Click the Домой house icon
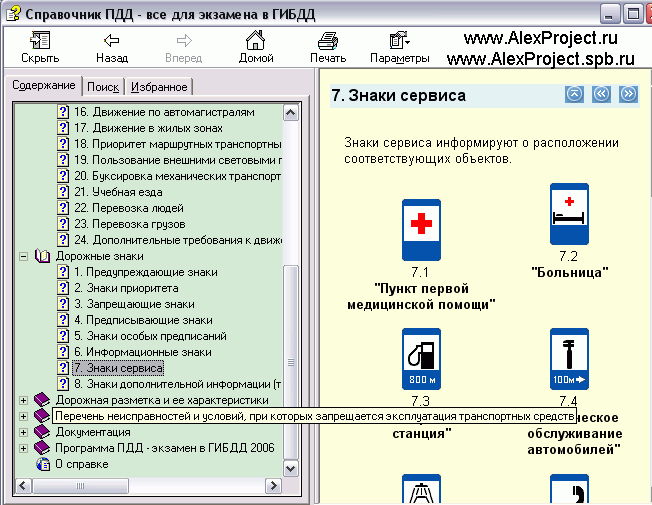 [255, 40]
